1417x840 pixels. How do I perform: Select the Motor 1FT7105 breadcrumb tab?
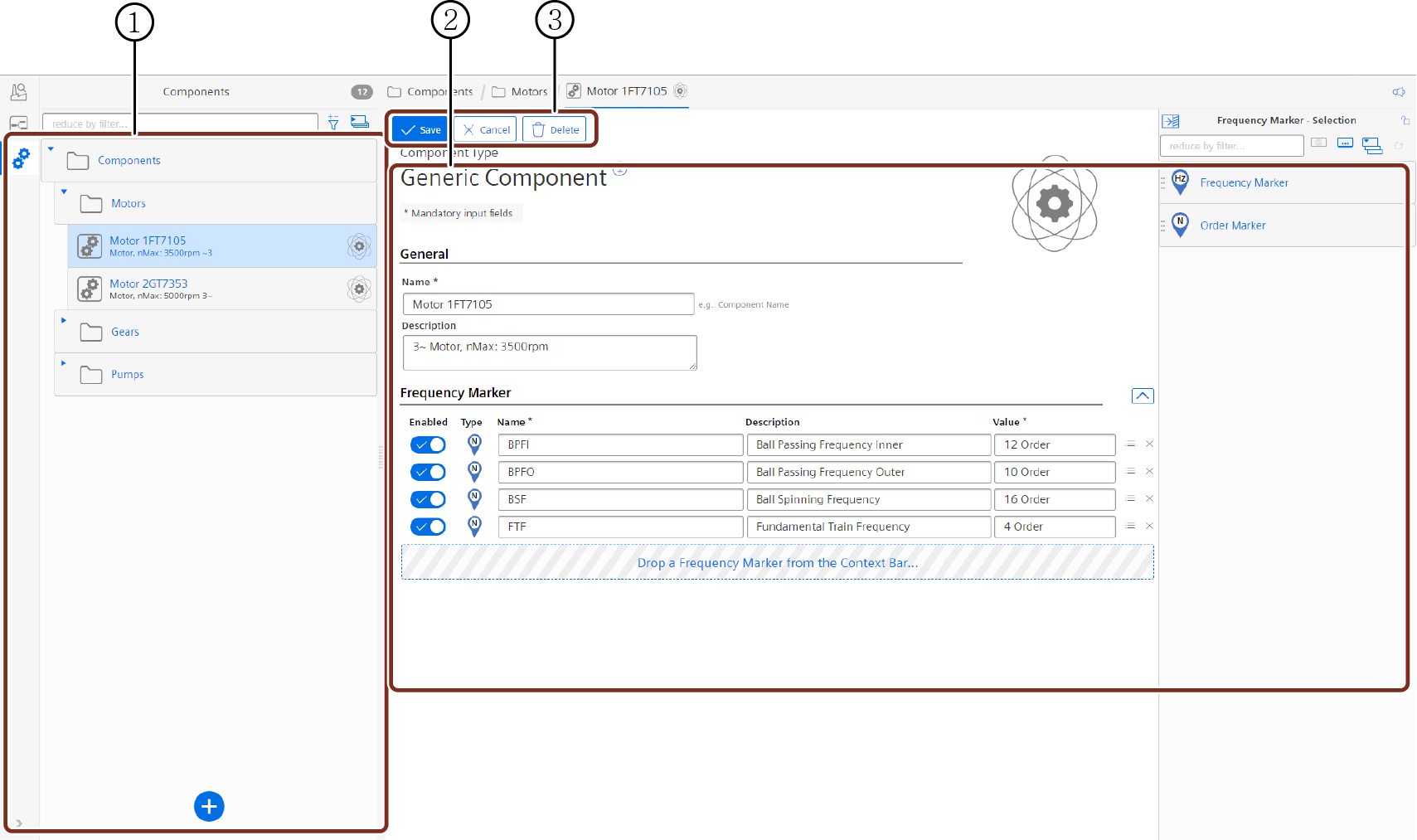click(627, 91)
